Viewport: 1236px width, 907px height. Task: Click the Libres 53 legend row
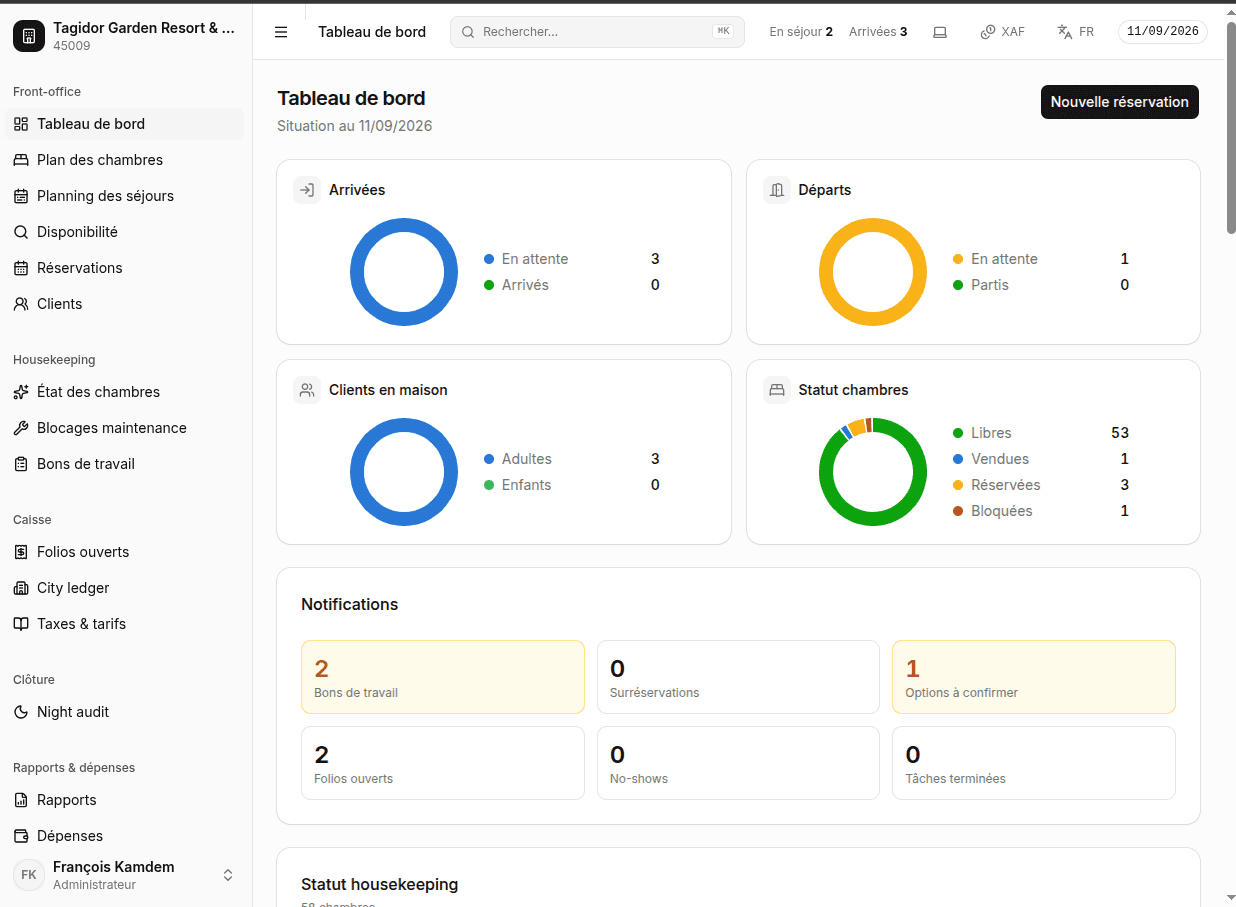click(x=1041, y=433)
